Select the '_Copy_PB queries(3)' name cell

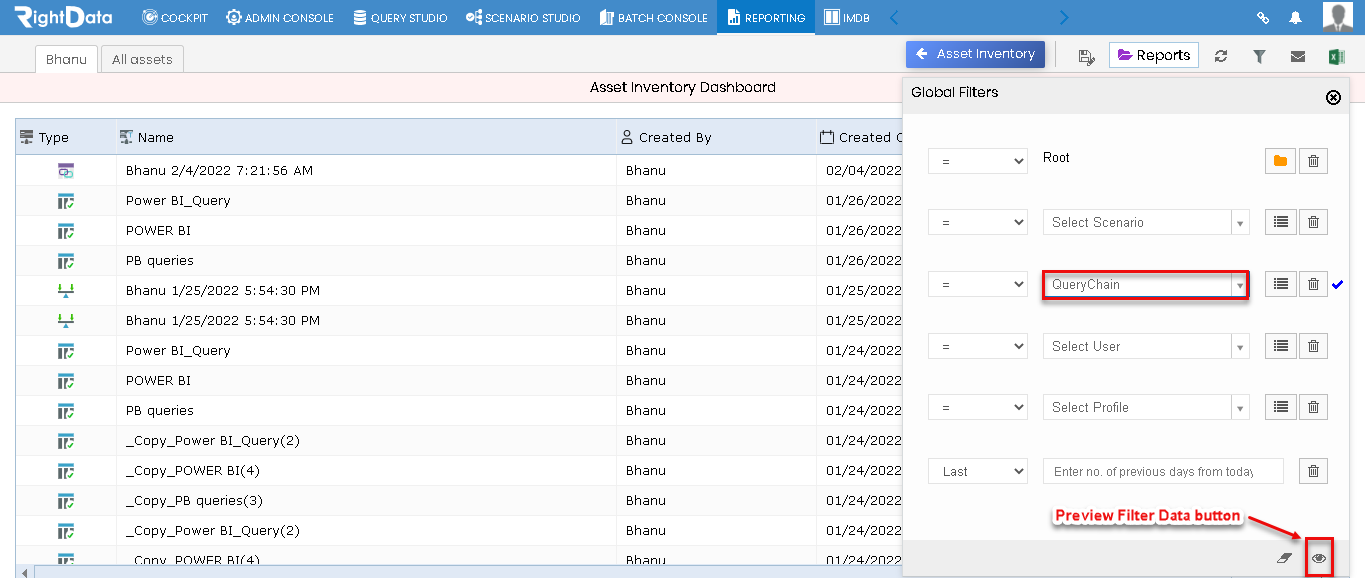(366, 500)
